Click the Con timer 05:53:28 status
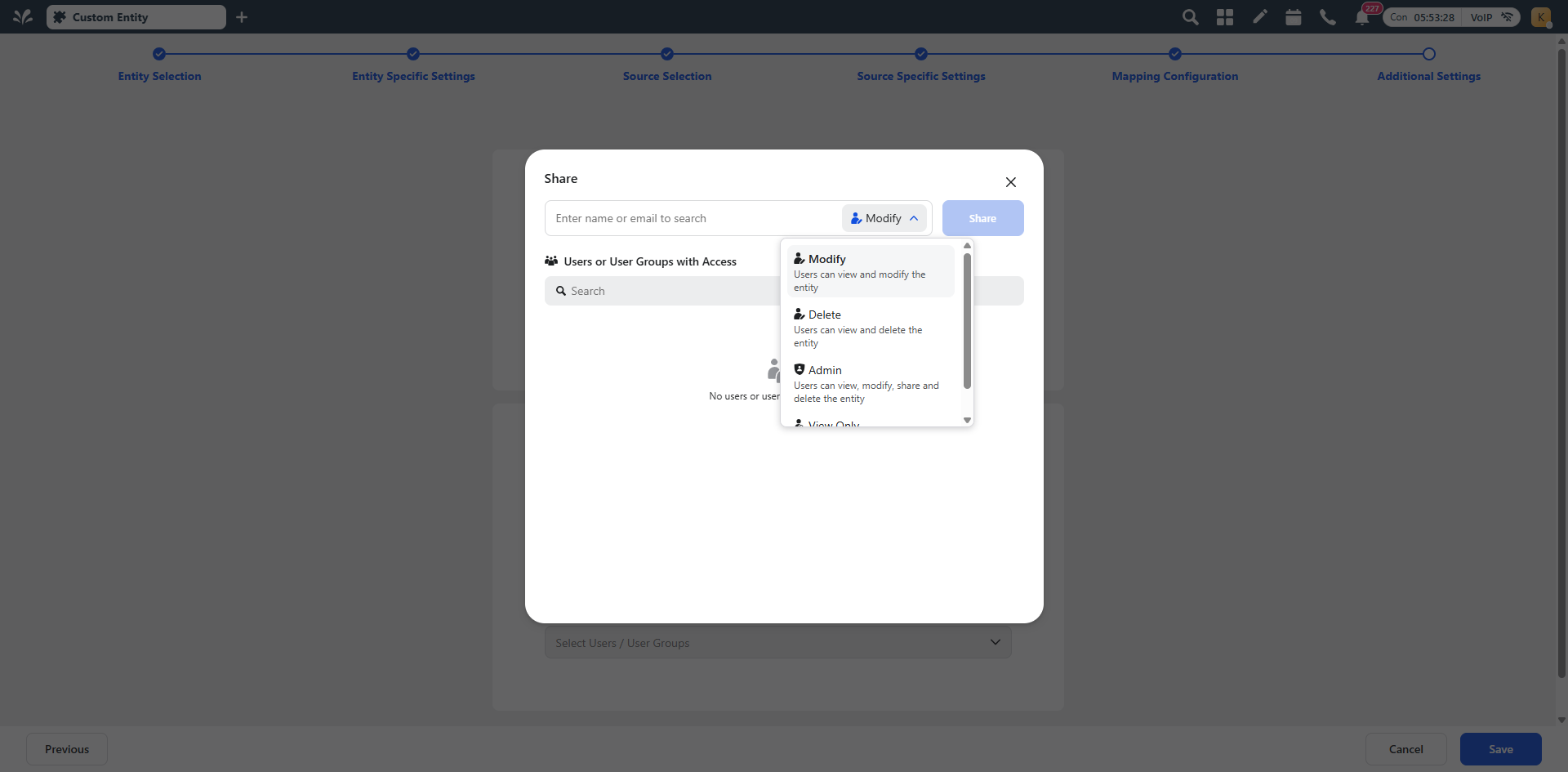 point(1423,17)
